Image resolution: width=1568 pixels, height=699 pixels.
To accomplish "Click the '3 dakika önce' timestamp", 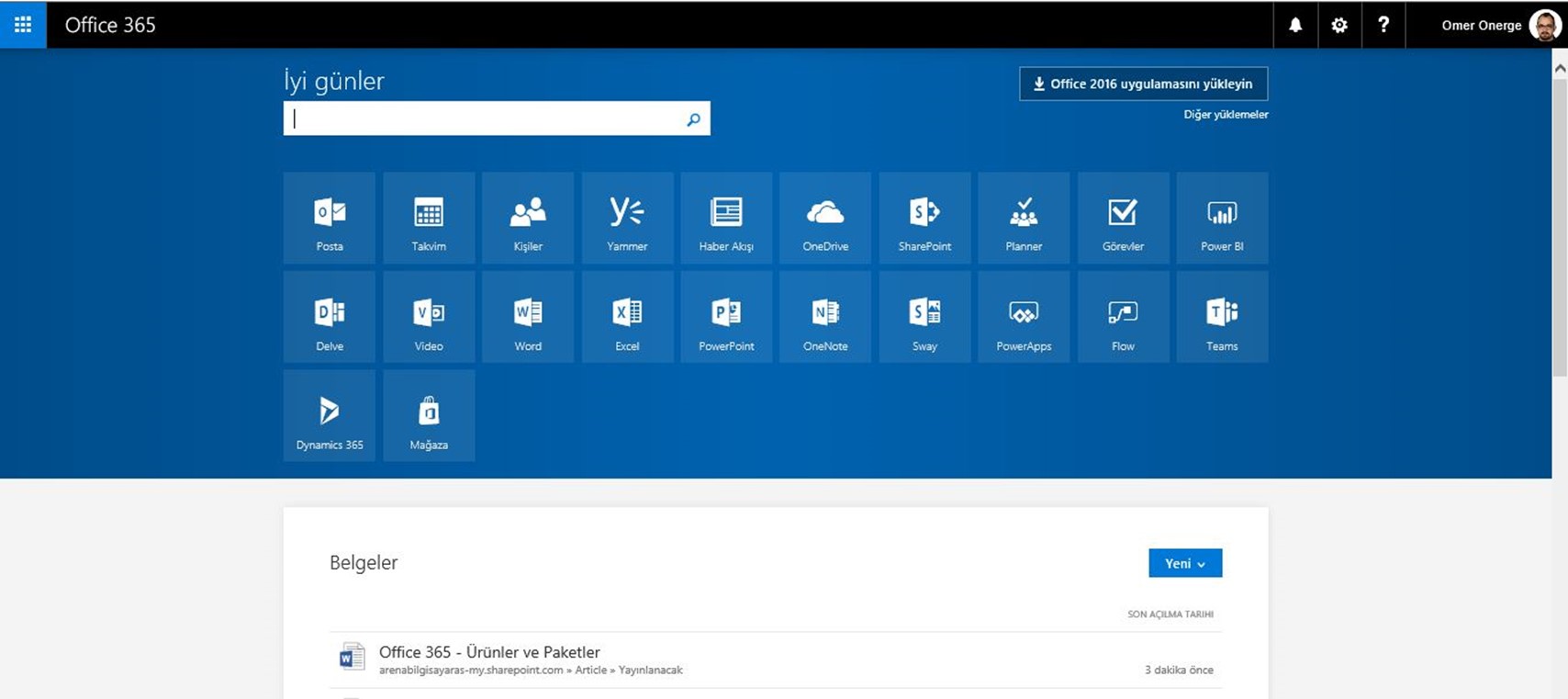I will (1179, 671).
